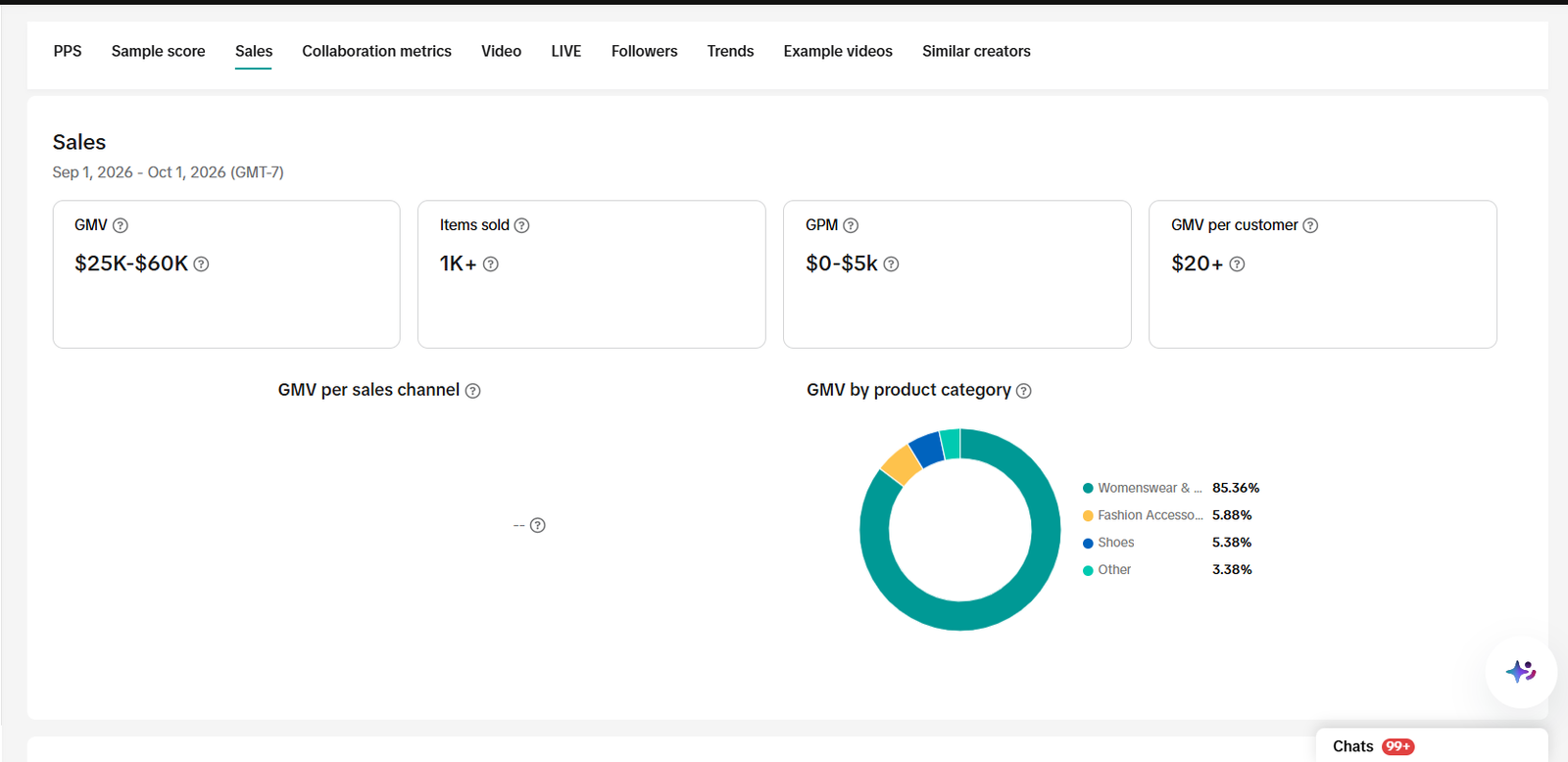The image size is (1568, 762).
Task: Click the Fashion Accessories legend color dot
Action: [1088, 515]
